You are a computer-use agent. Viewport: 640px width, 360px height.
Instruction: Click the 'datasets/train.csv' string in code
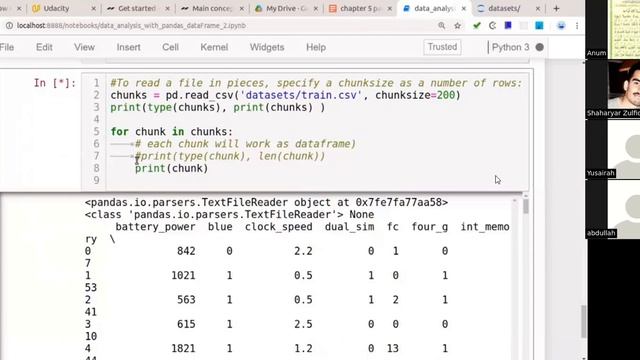pyautogui.click(x=301, y=95)
